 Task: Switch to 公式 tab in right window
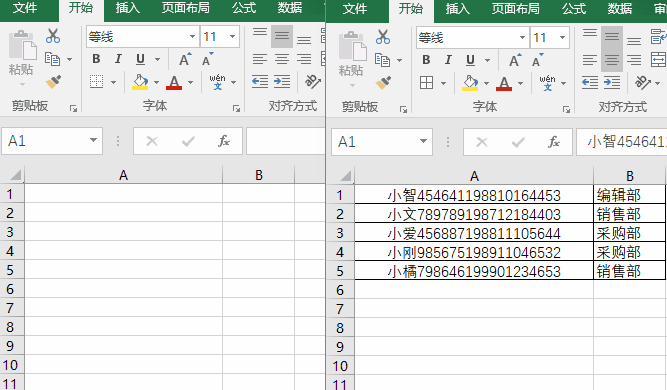[573, 9]
